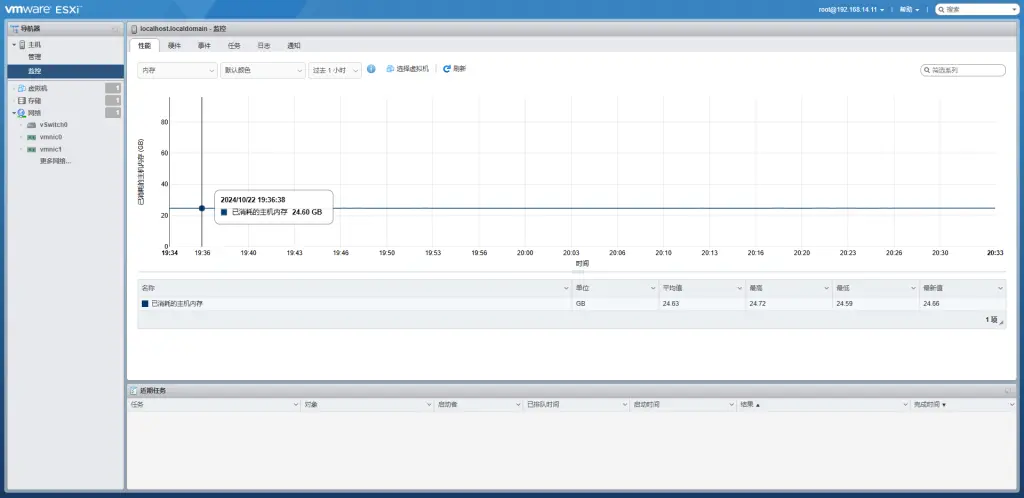This screenshot has height=498, width=1024.
Task: Open the 过去 1 小时 time range dropdown
Action: click(x=335, y=70)
